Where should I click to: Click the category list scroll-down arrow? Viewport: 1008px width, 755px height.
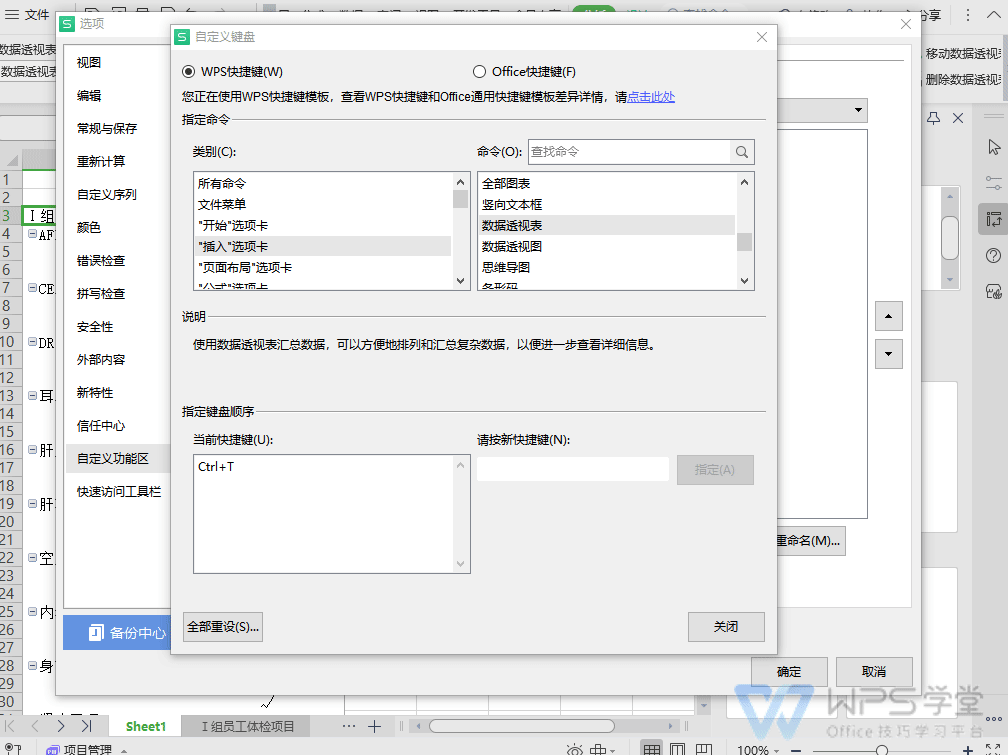460,280
